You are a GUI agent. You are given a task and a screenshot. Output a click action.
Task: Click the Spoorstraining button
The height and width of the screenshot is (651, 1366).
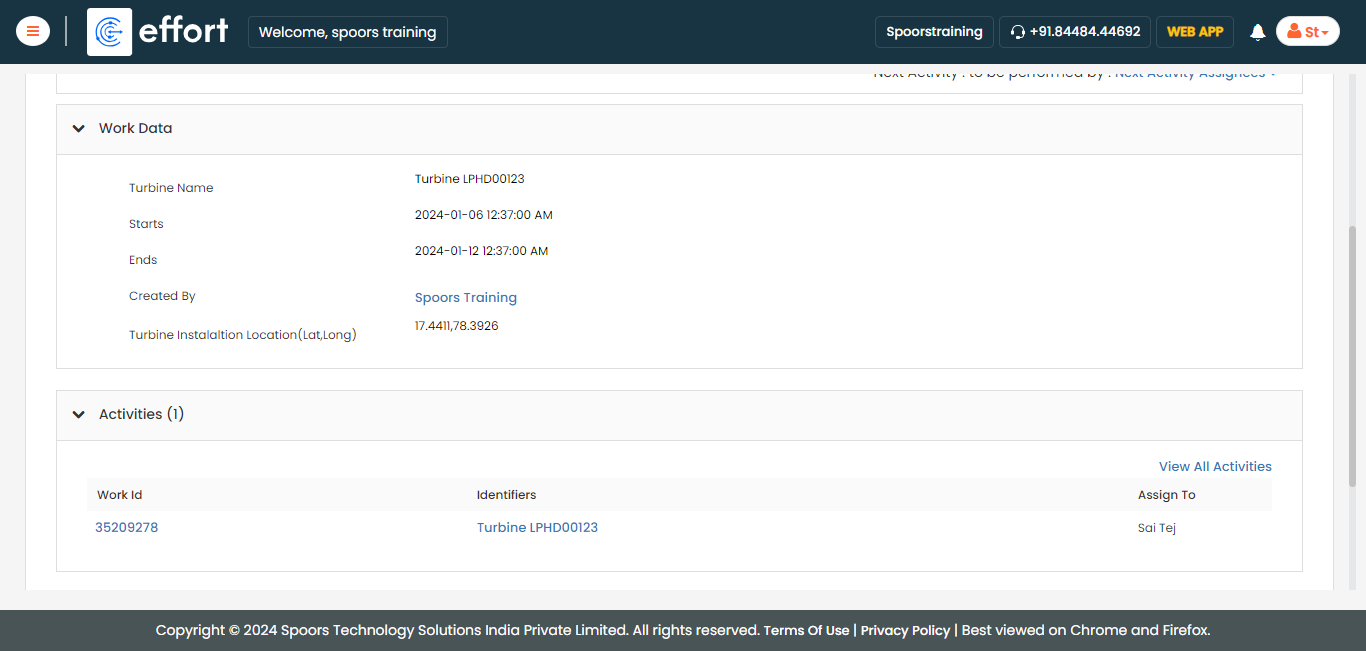[933, 32]
